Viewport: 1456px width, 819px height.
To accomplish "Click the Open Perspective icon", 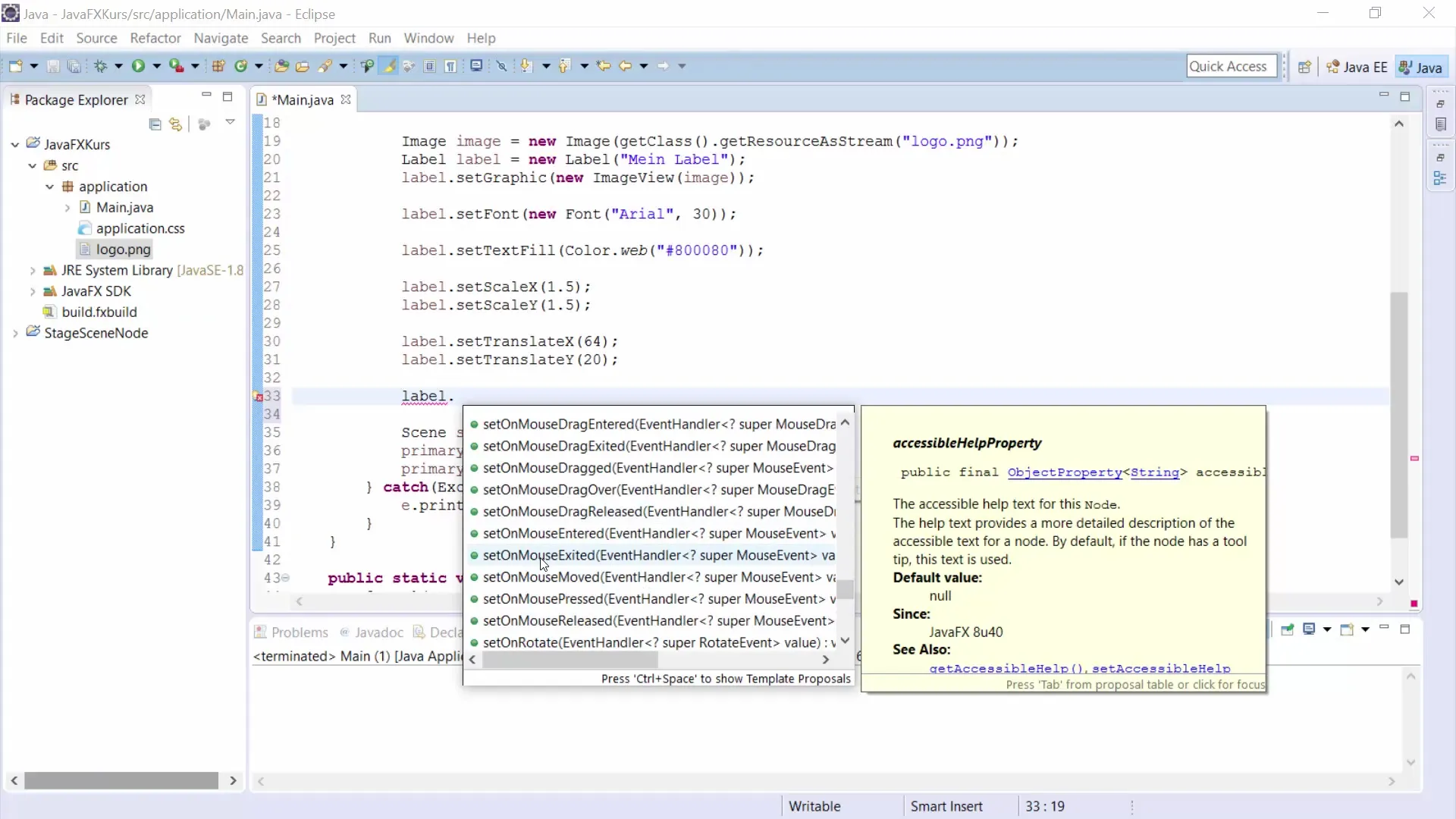I will (x=1304, y=67).
